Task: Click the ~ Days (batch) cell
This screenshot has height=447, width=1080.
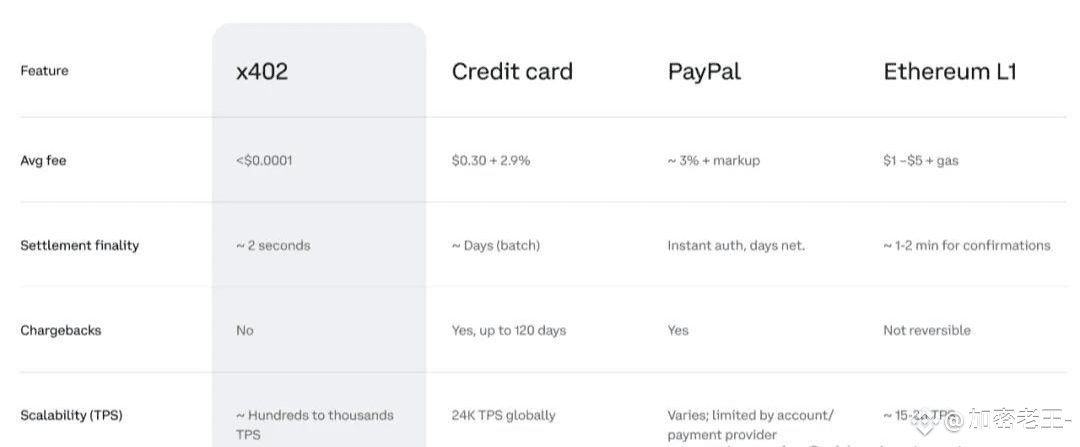Action: (x=495, y=245)
